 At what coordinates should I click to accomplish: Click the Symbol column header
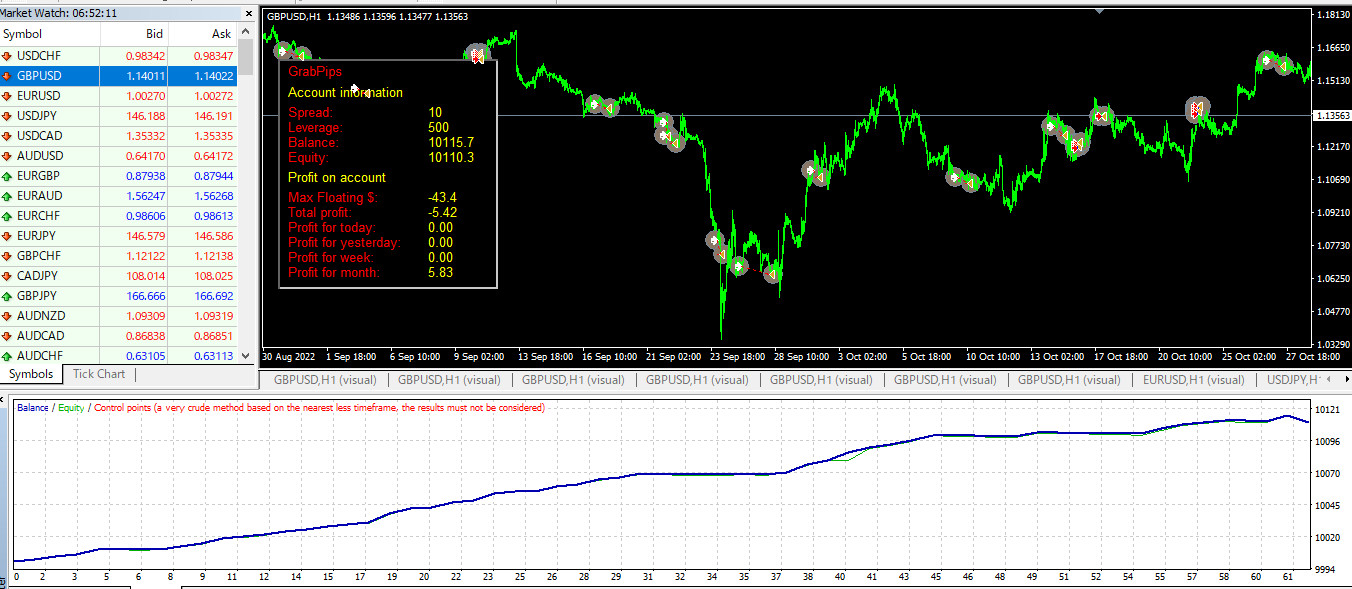[x=23, y=34]
